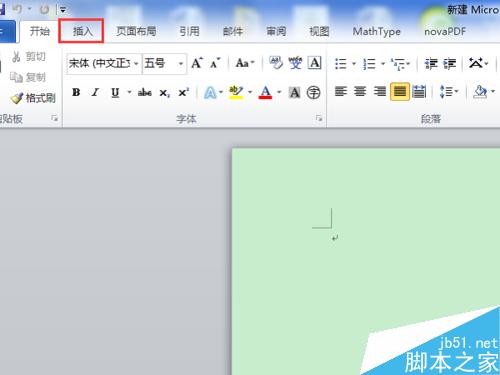
Task: Open clipboard group dialog launcher
Action: coord(54,118)
